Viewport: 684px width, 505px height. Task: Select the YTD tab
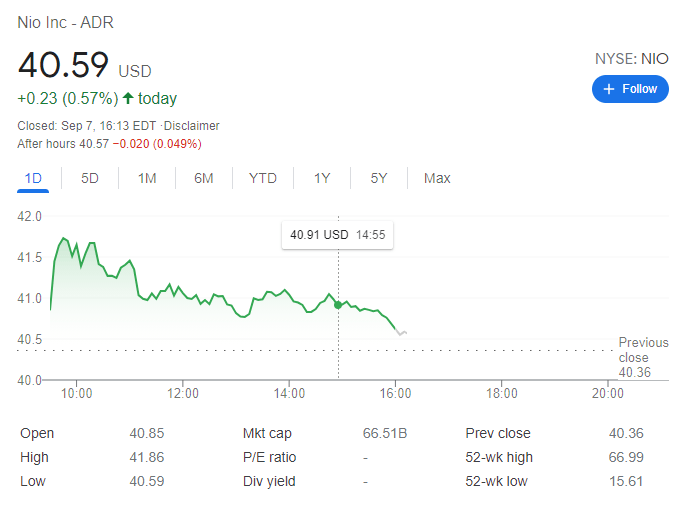point(263,178)
